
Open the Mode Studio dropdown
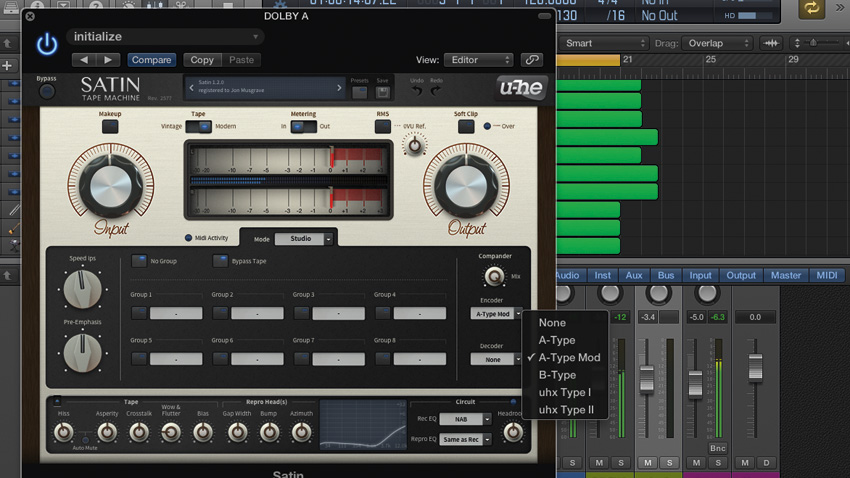point(304,238)
